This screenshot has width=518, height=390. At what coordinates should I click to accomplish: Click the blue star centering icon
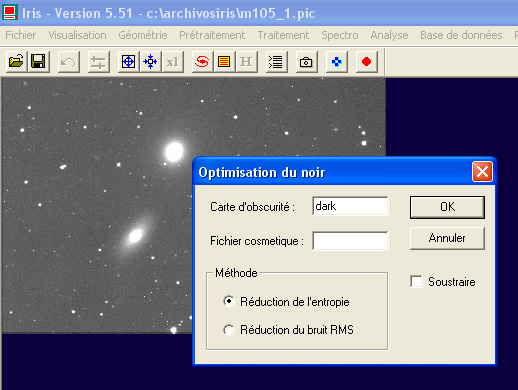tap(150, 62)
